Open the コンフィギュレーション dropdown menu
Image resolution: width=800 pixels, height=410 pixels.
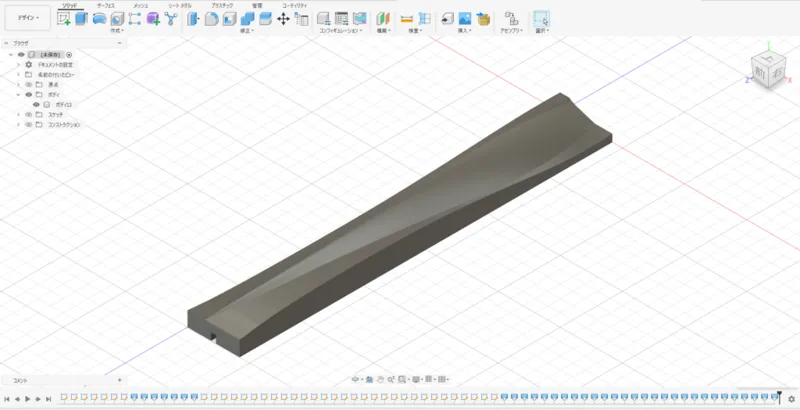341,31
